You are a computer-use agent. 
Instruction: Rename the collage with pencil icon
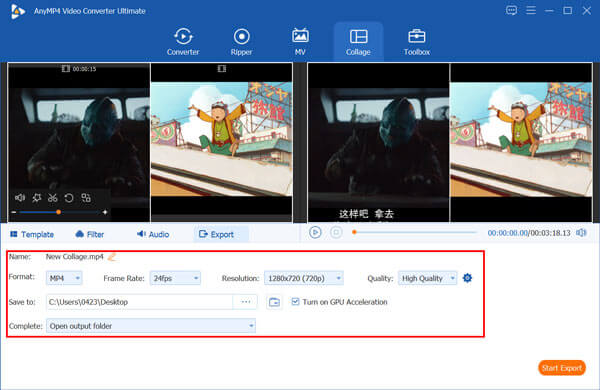pyautogui.click(x=112, y=257)
